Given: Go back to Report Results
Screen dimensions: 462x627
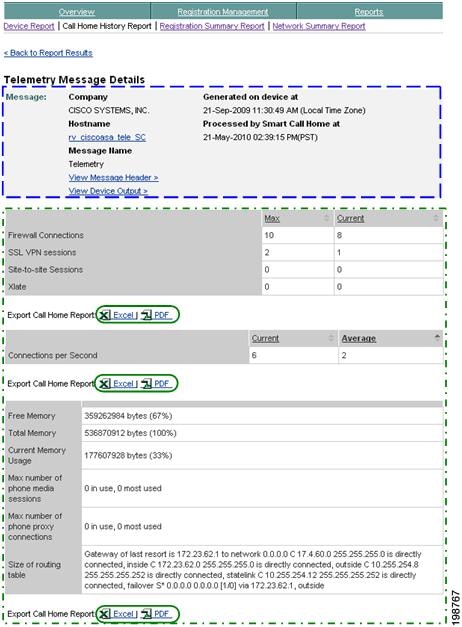Looking at the screenshot, I should pos(48,53).
